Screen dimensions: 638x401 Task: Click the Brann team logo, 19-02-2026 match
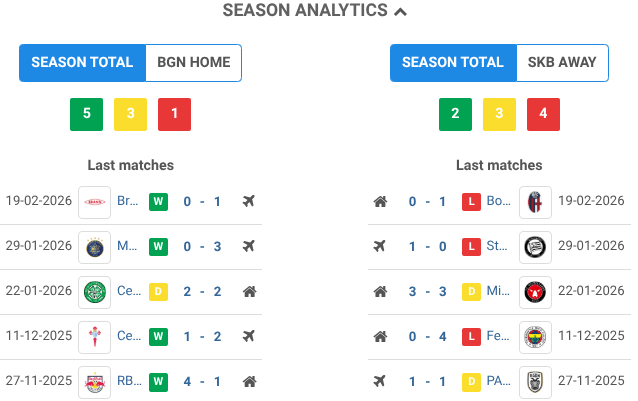[95, 202]
